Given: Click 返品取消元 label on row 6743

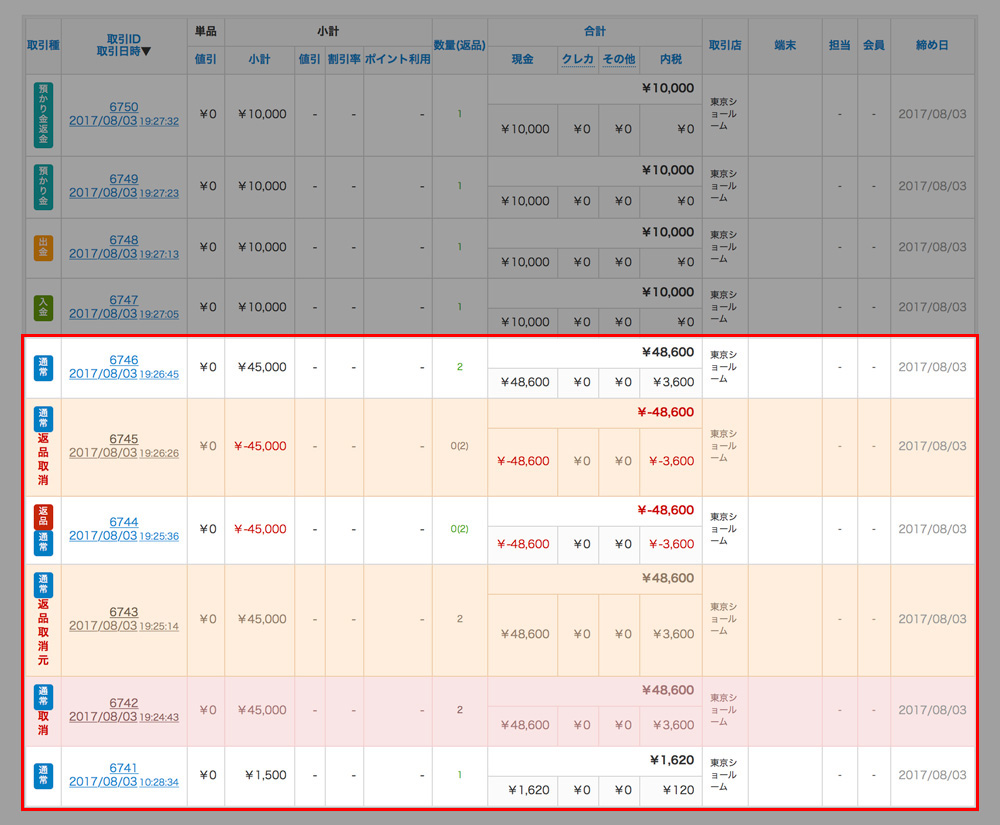Looking at the screenshot, I should 43,632.
